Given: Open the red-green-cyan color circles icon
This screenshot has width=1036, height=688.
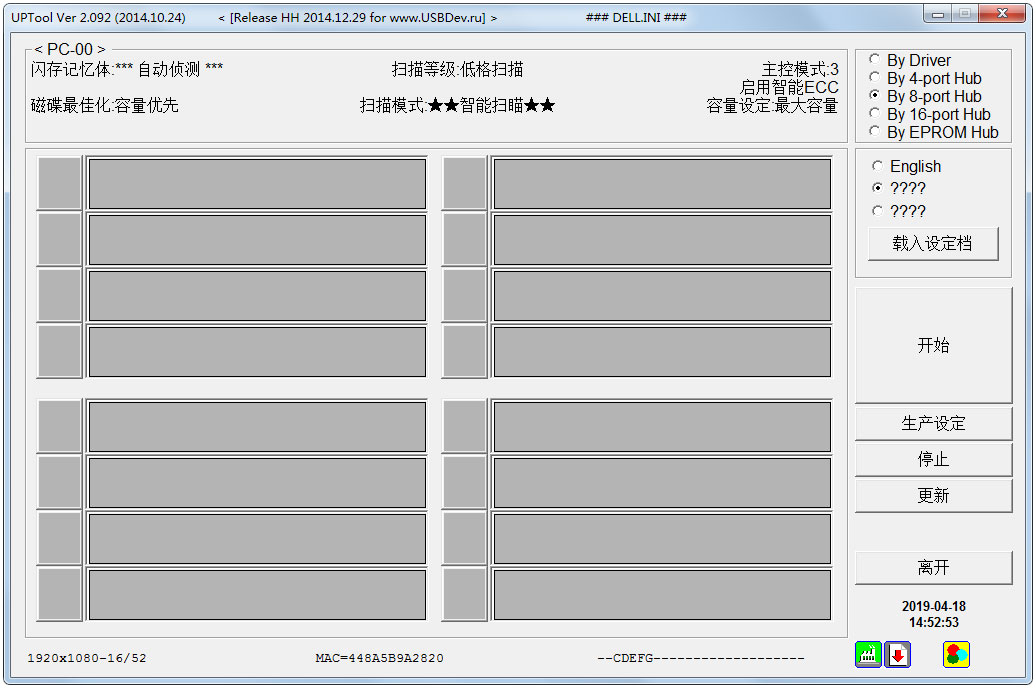Looking at the screenshot, I should (x=956, y=654).
